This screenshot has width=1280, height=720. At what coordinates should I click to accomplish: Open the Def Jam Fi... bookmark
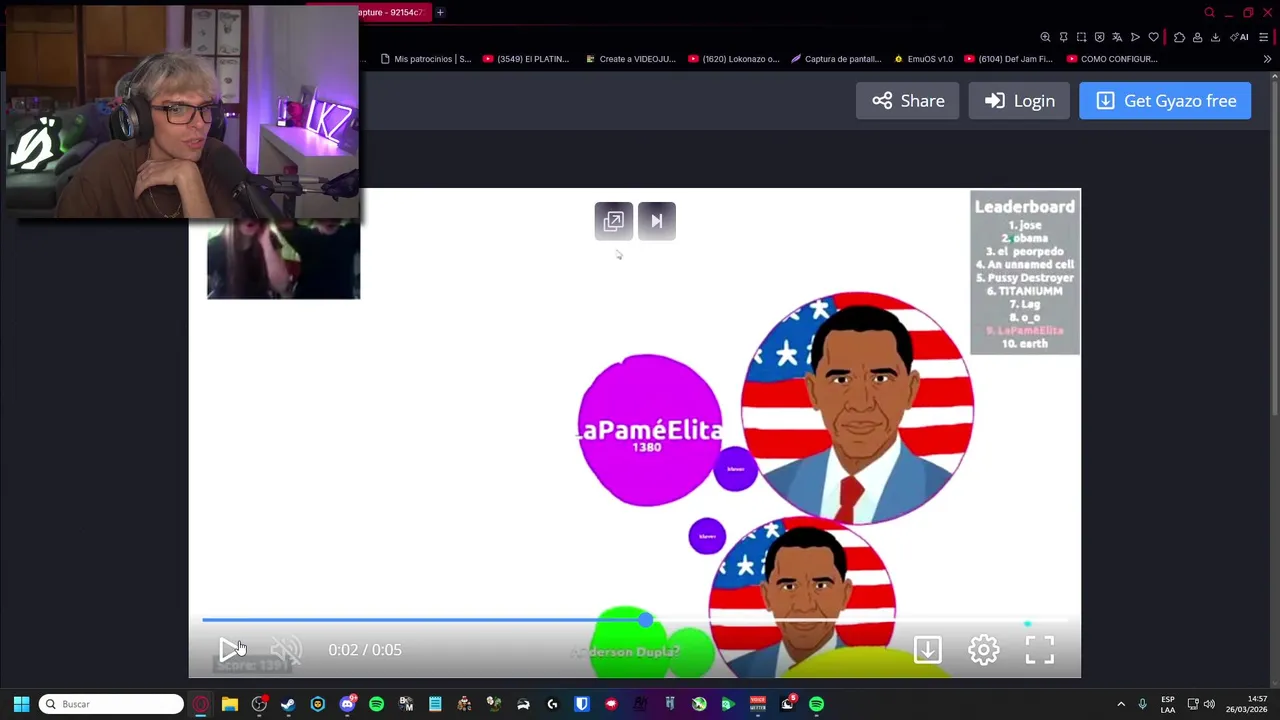pos(1009,59)
